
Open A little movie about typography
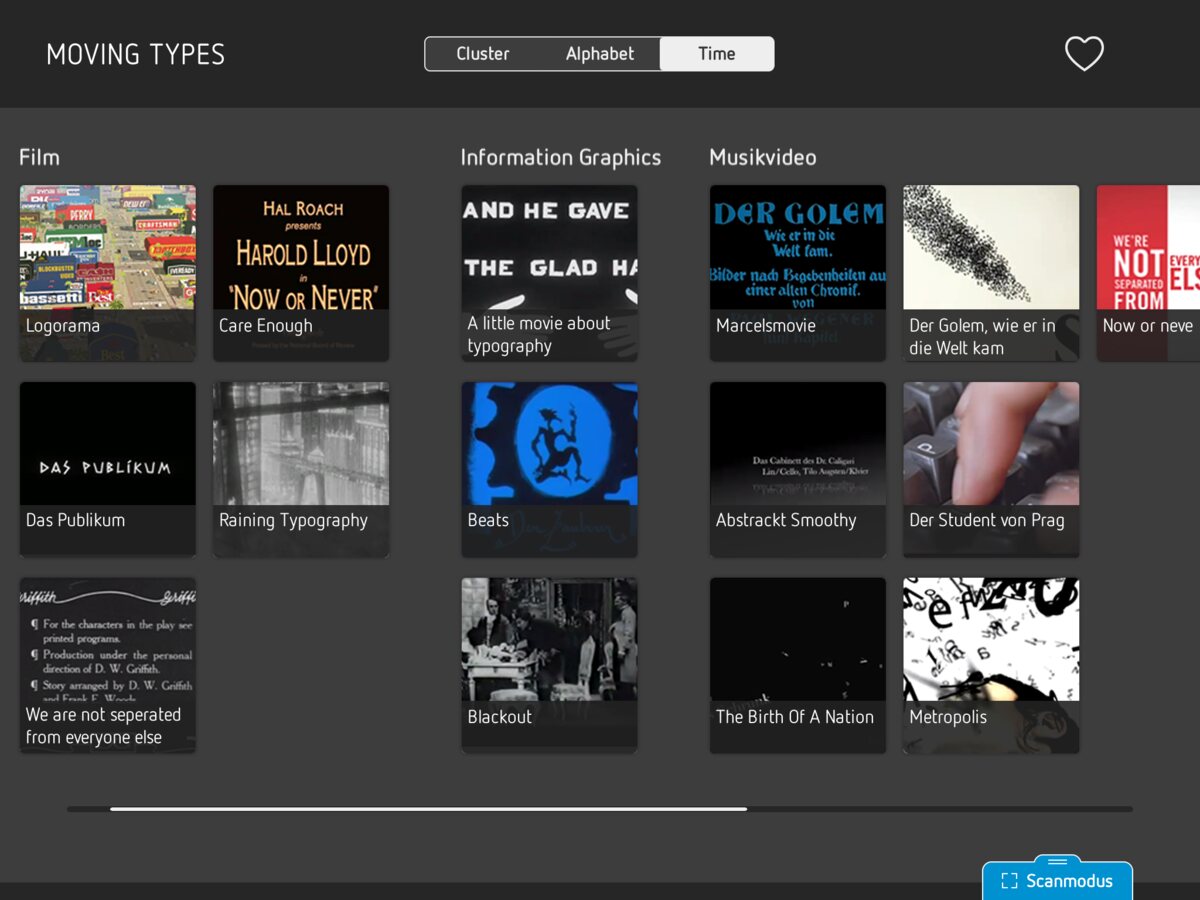coord(549,273)
